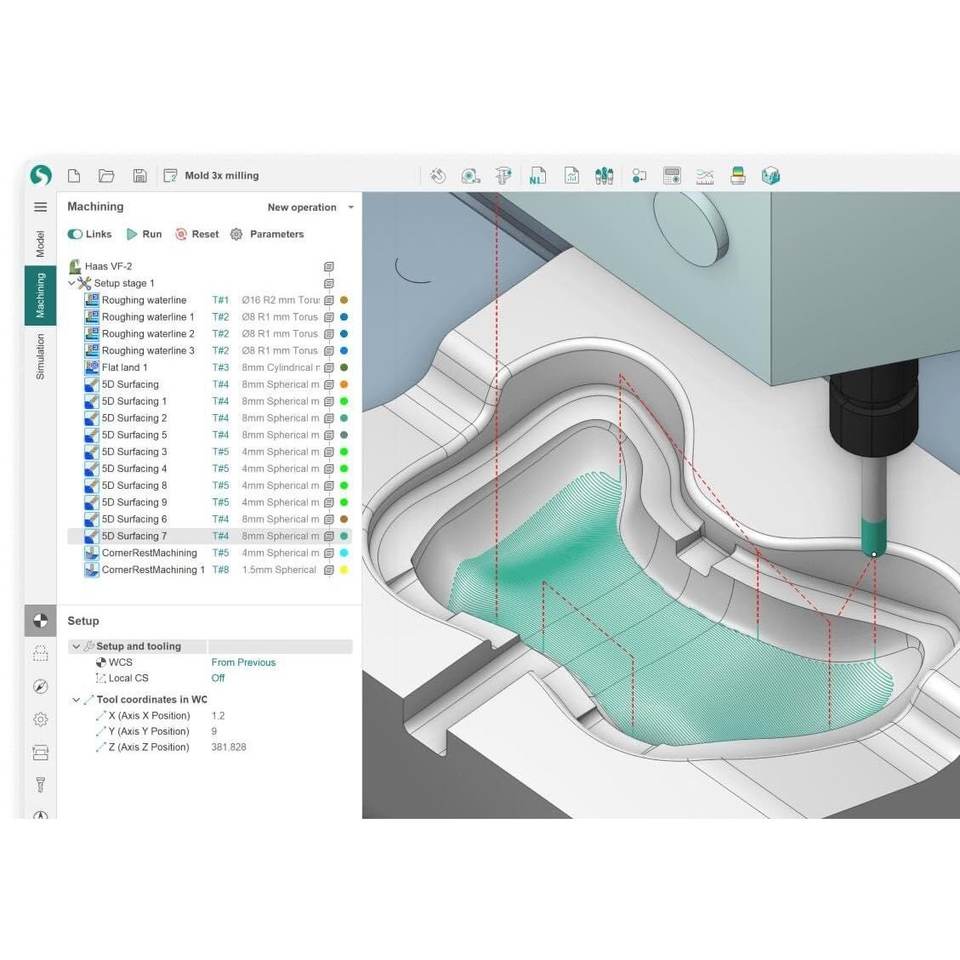Collapse the Setup and tooling section
The image size is (960, 960).
[76, 647]
